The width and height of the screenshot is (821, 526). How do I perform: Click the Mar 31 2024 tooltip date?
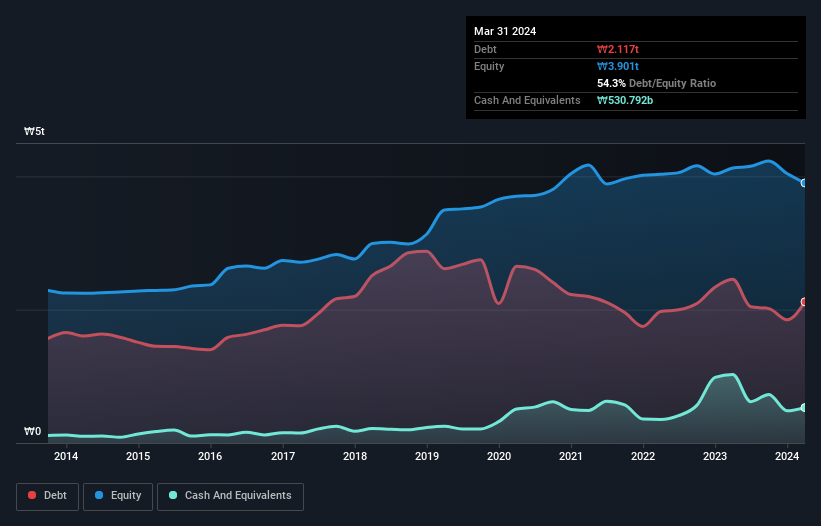point(505,31)
